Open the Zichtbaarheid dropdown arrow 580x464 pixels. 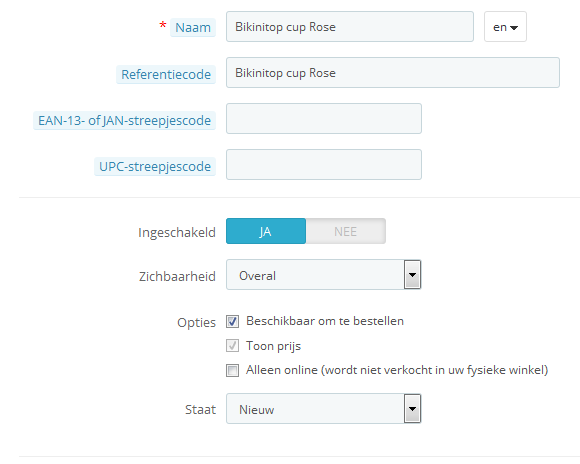pos(412,275)
